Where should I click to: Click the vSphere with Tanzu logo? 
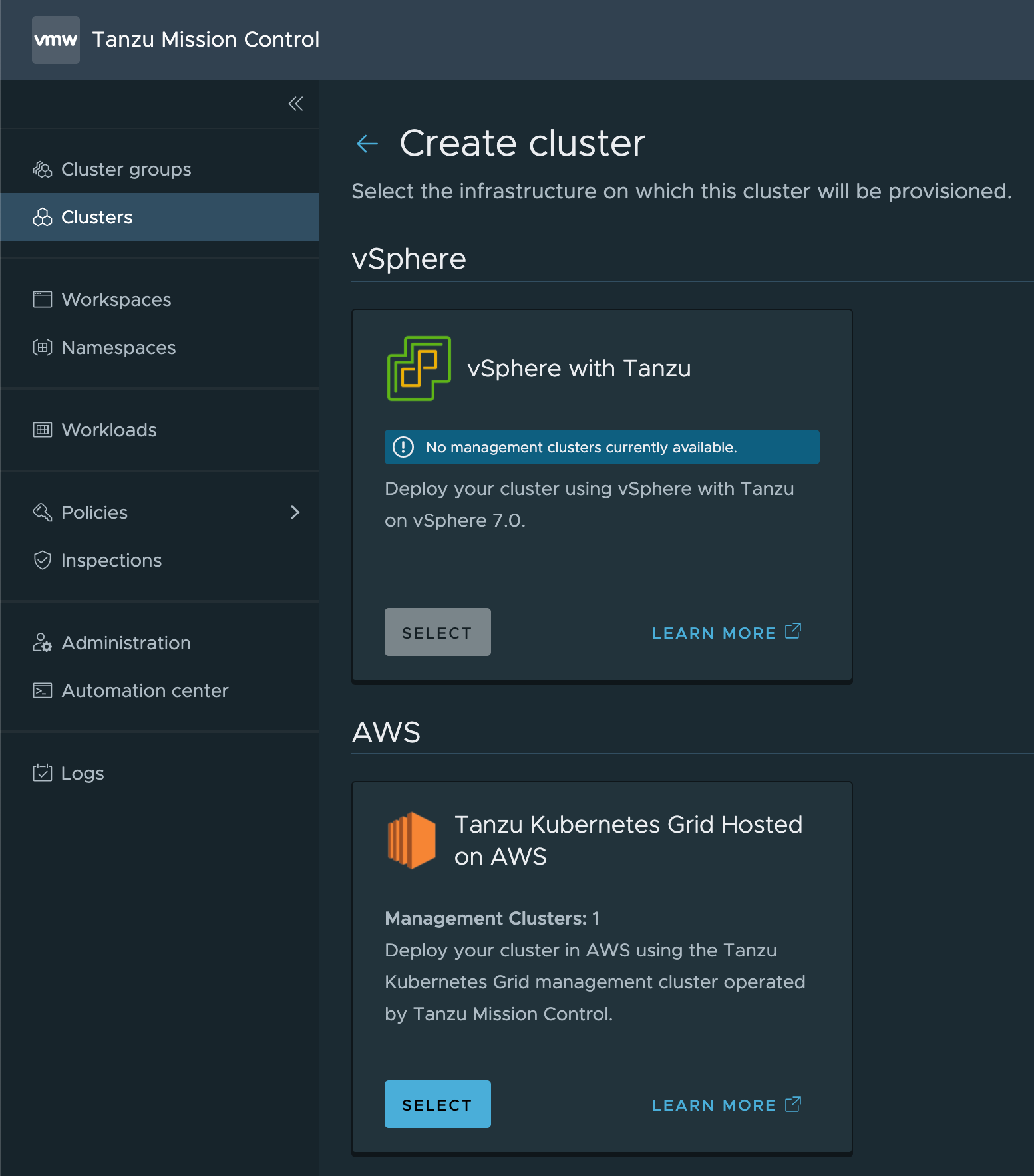tap(419, 368)
